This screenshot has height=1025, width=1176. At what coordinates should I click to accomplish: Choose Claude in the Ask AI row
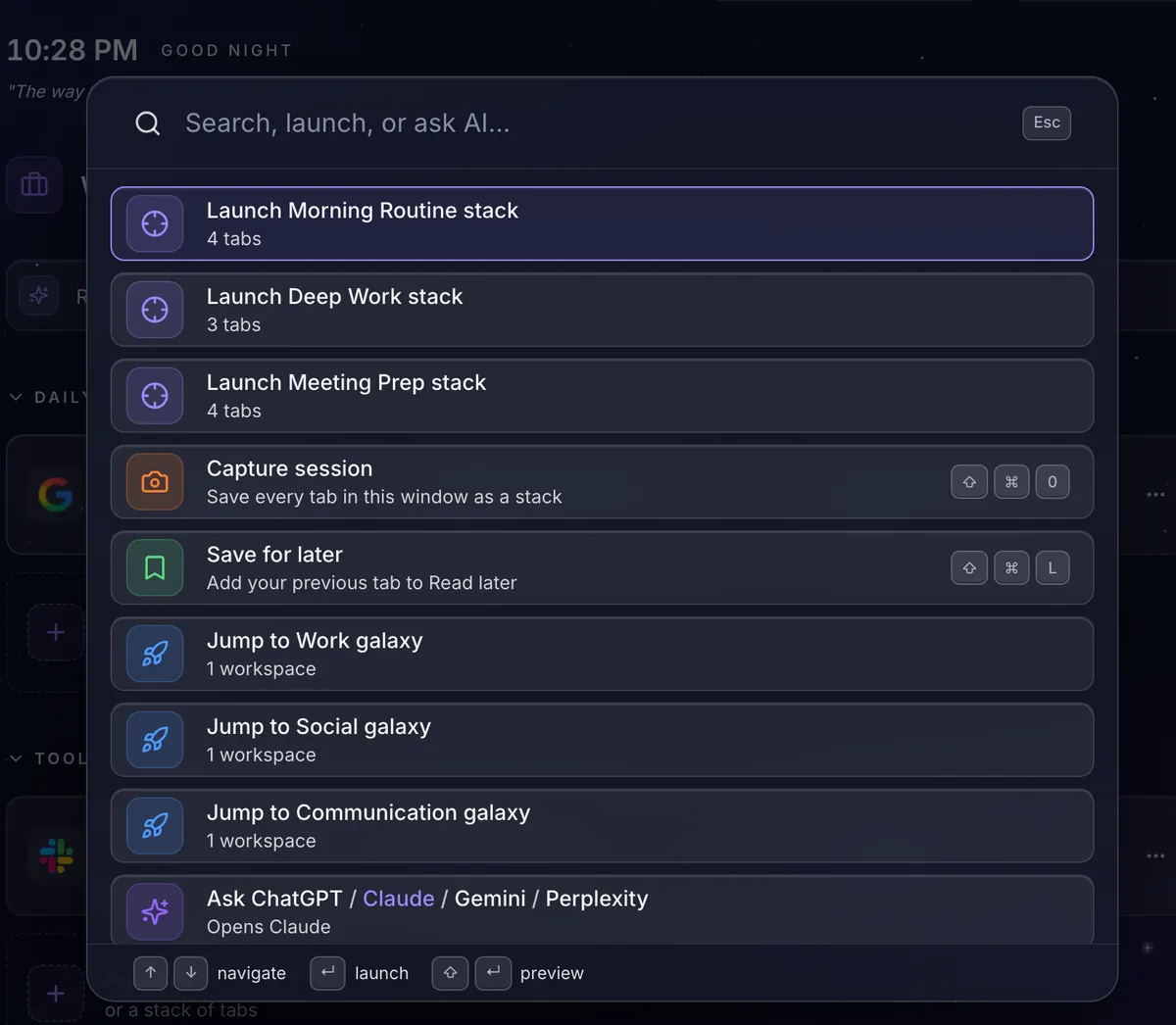399,899
